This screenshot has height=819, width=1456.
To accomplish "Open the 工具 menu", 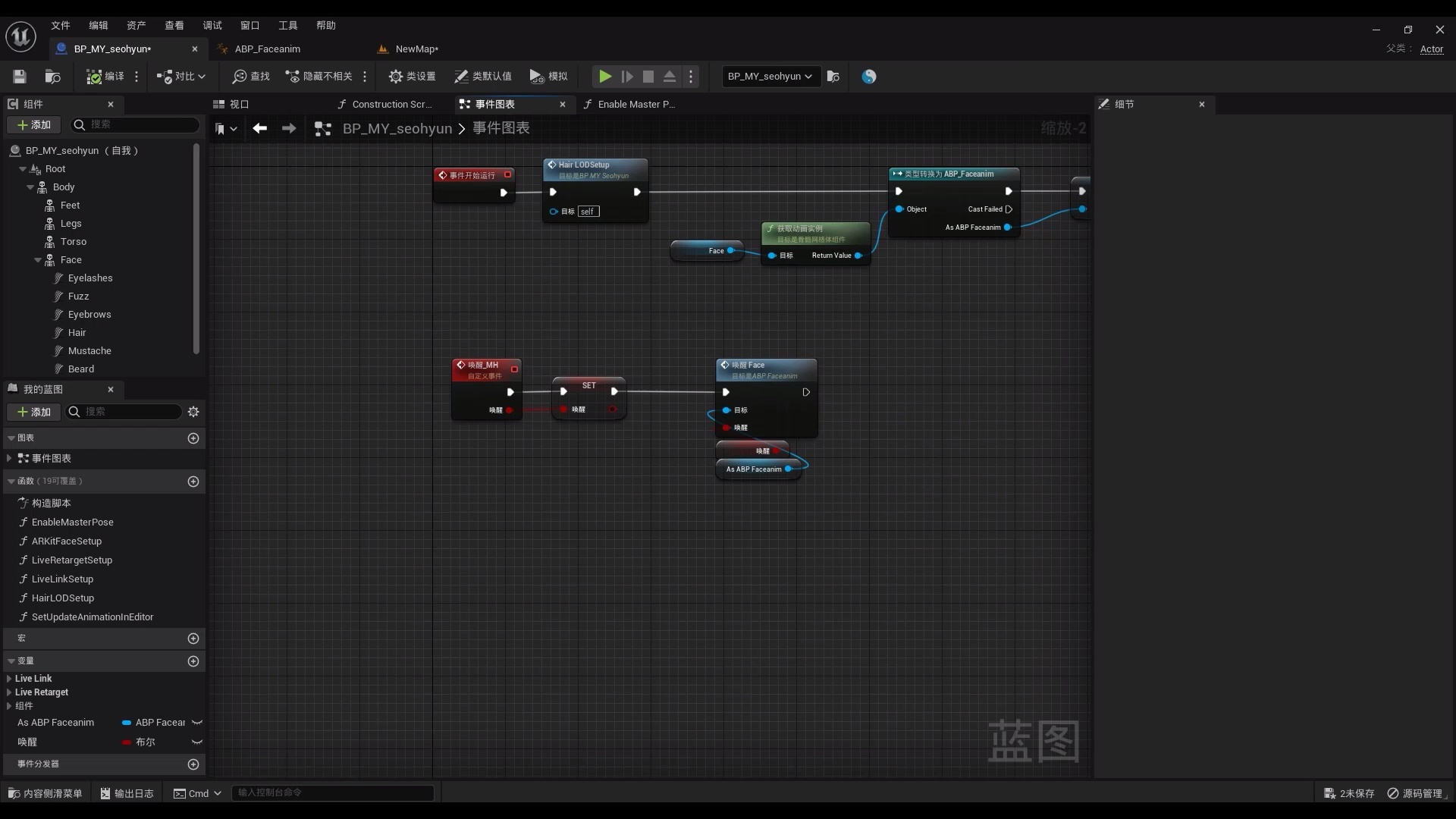I will click(287, 25).
